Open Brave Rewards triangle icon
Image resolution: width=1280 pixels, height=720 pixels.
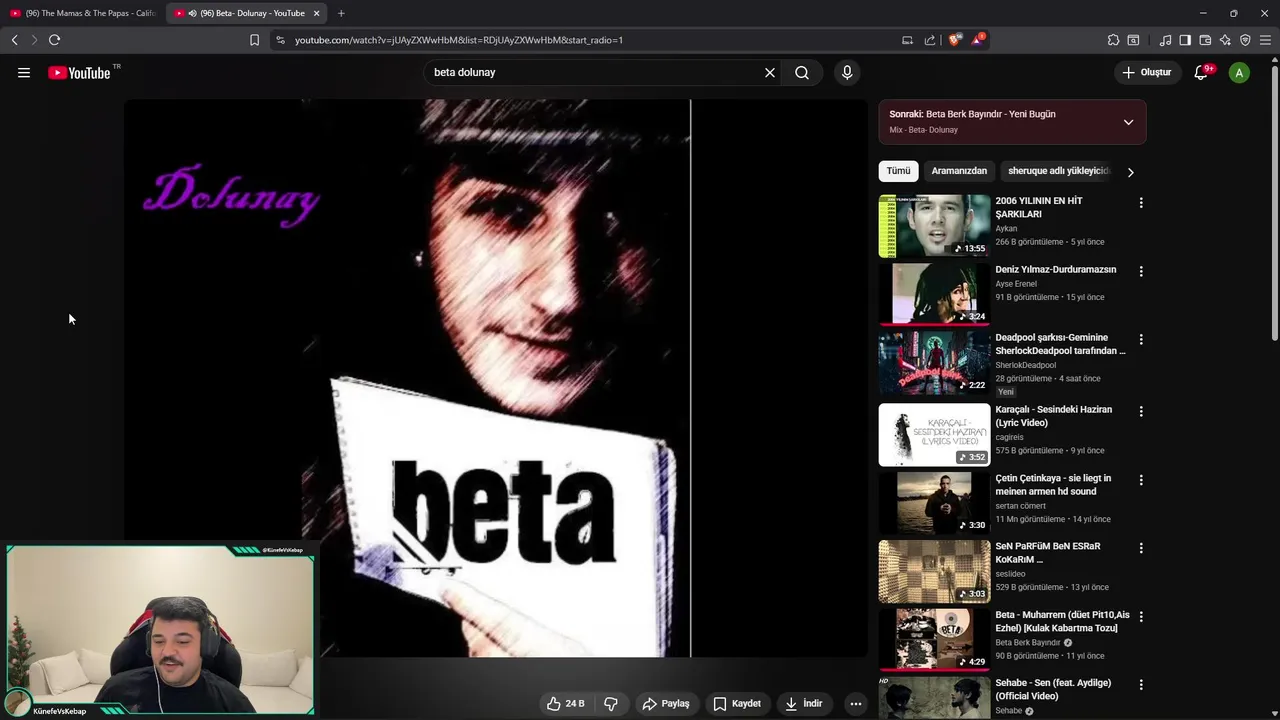pos(978,40)
